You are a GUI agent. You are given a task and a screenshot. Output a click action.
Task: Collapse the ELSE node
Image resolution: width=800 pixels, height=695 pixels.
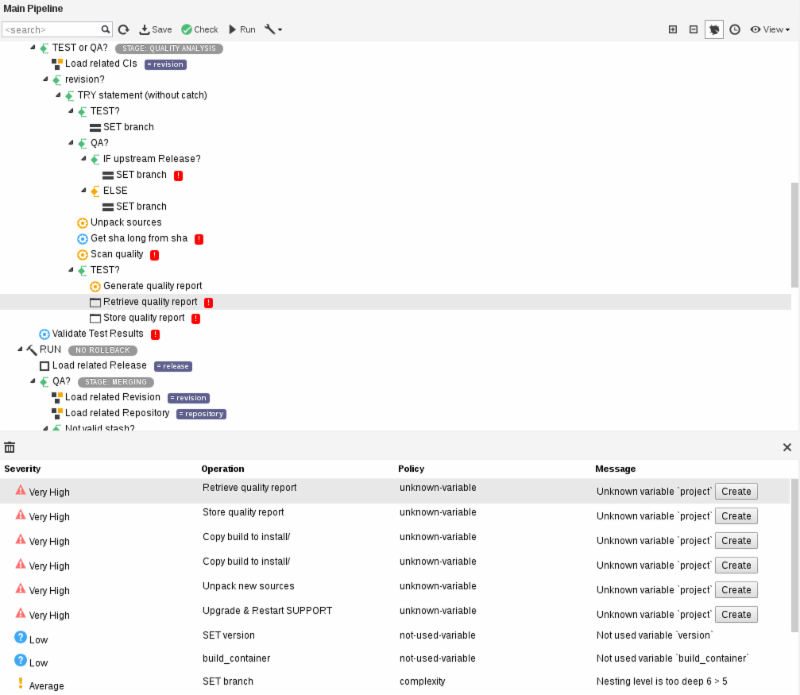click(84, 190)
